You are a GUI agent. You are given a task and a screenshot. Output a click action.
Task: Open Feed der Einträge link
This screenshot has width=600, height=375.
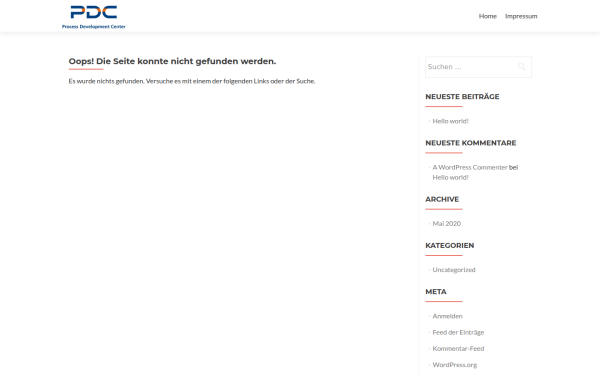tap(458, 333)
